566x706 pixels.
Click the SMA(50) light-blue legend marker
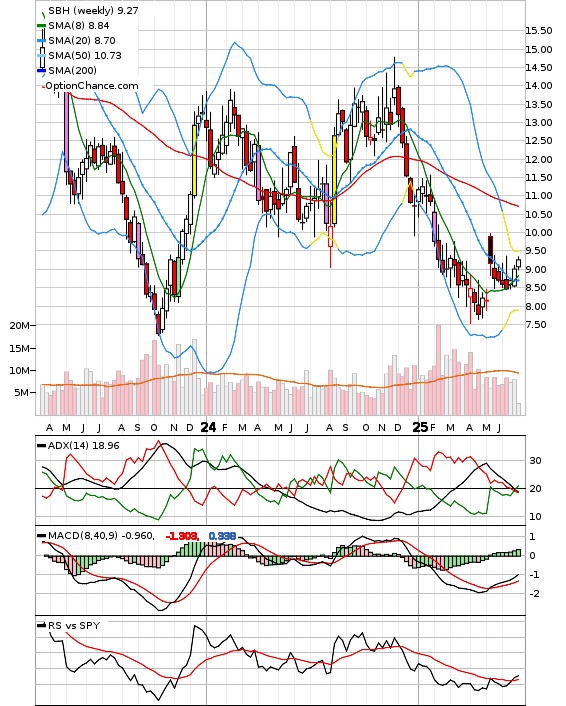(41, 55)
